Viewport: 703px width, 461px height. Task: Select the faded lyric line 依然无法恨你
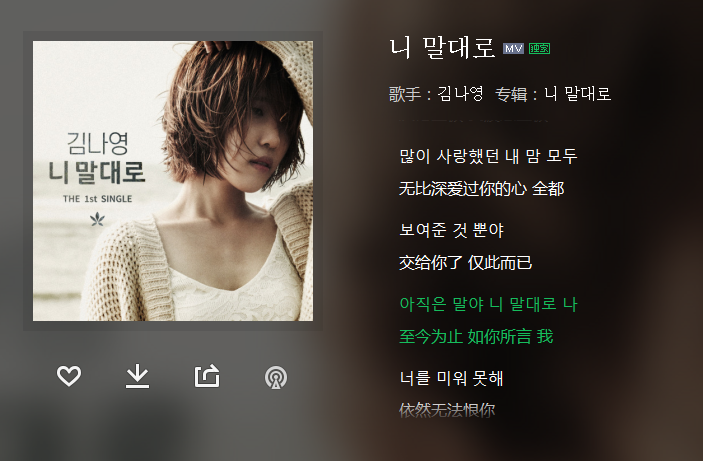click(447, 410)
